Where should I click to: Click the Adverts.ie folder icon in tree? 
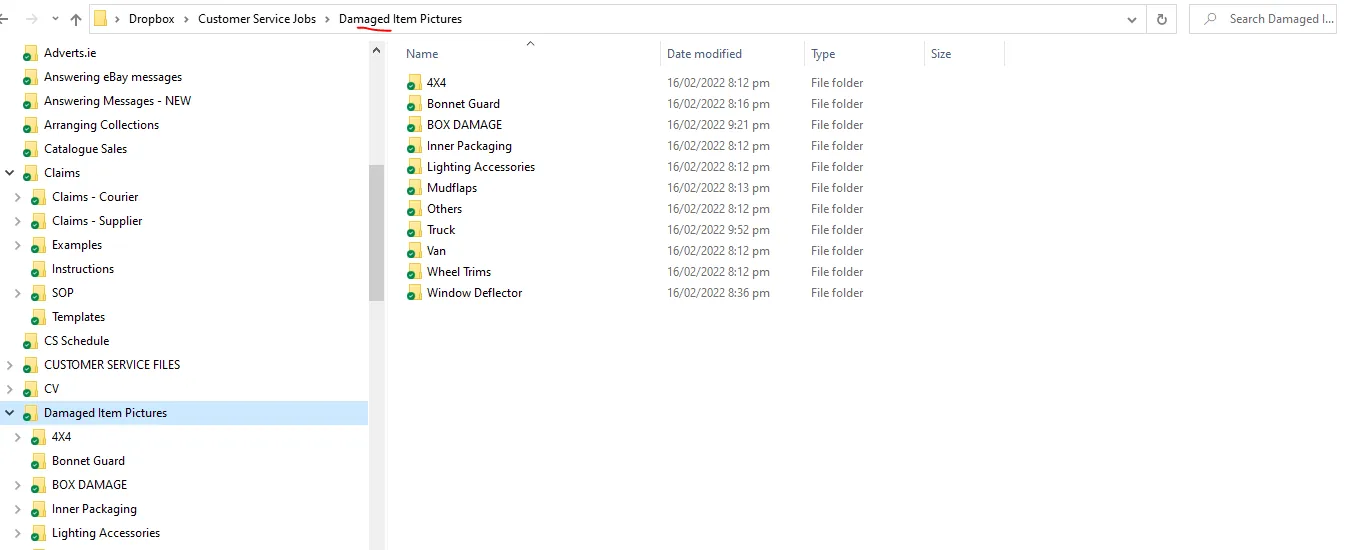[30, 53]
